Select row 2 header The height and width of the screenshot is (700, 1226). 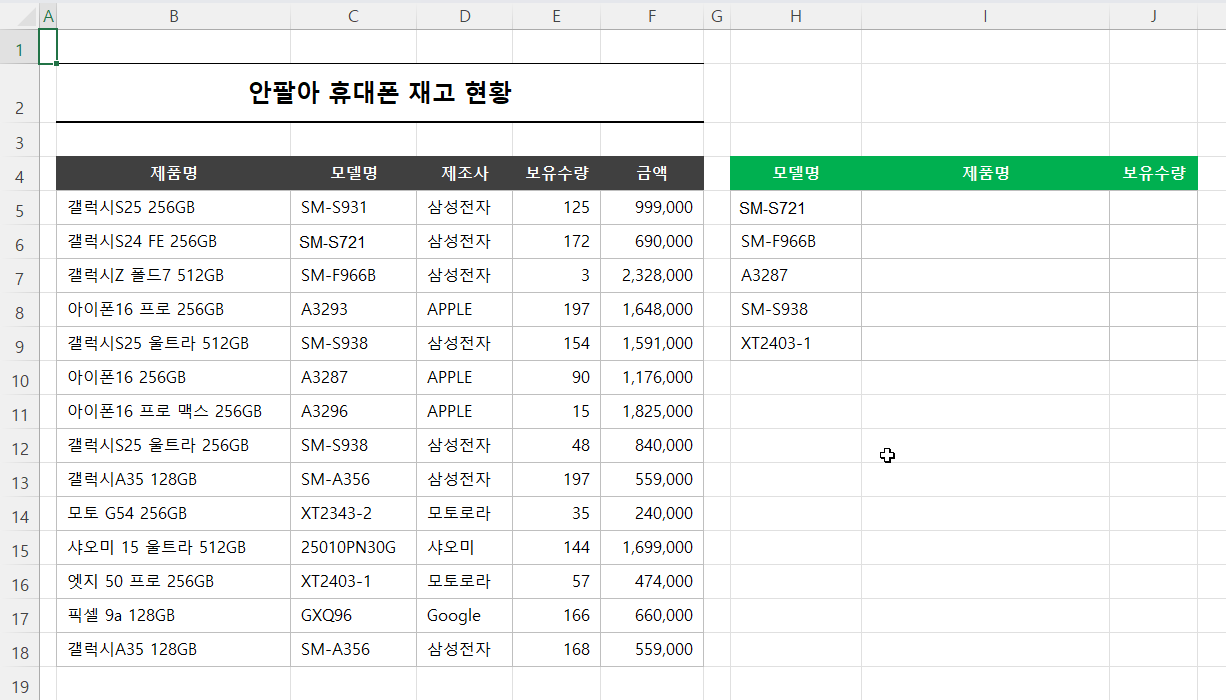20,94
